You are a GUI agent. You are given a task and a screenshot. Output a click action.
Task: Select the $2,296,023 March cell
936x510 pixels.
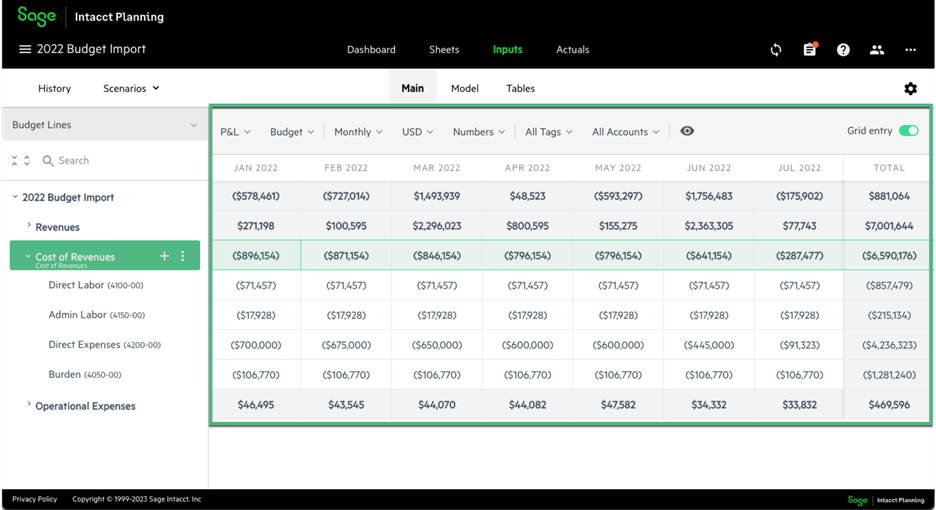437,226
